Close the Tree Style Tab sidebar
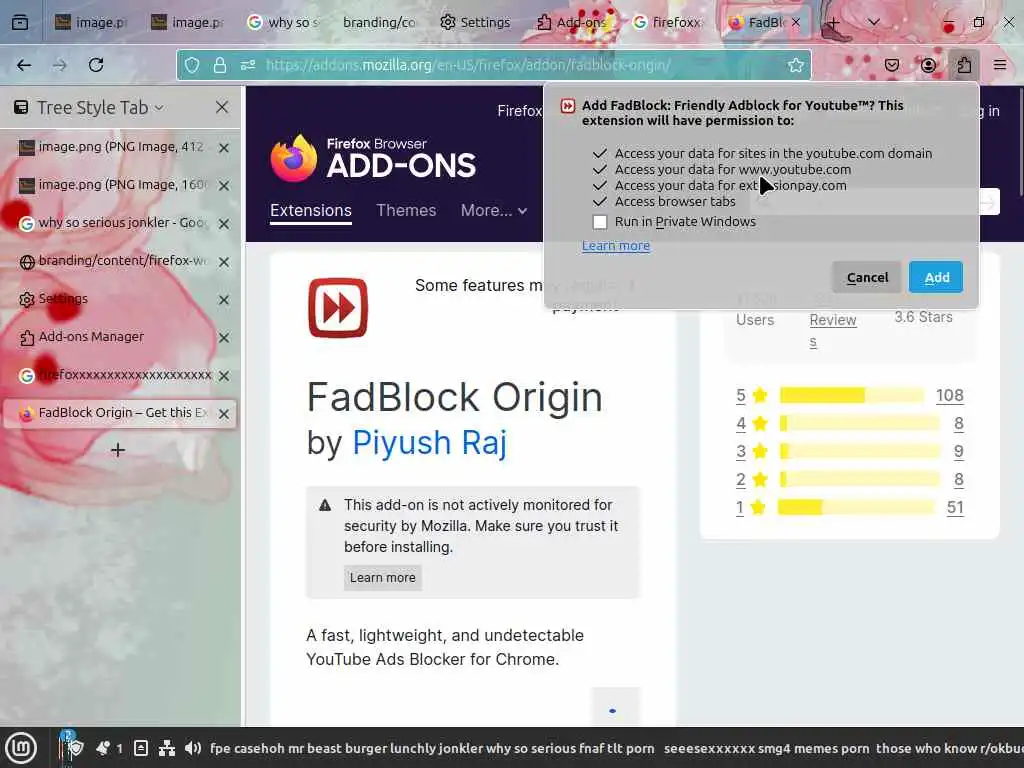Viewport: 1024px width, 768px height. pyautogui.click(x=222, y=107)
